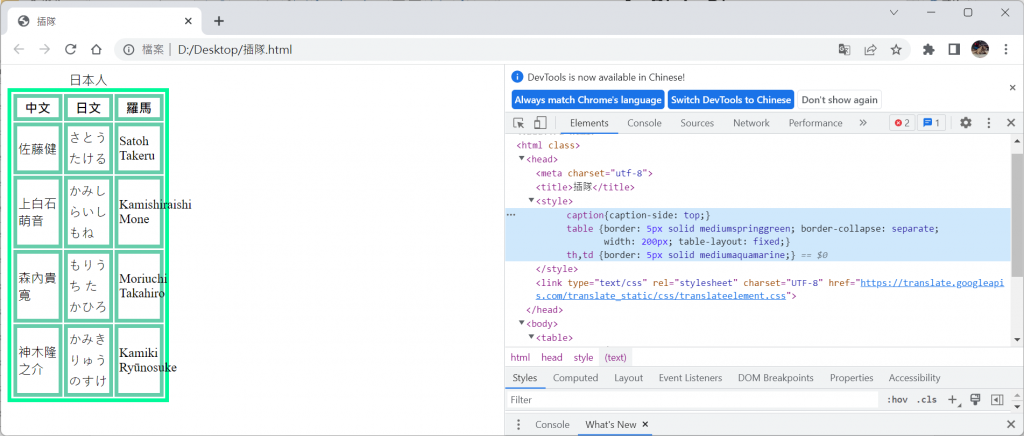The width and height of the screenshot is (1024, 436).
Task: Select style in the breadcrumb bar
Action: [584, 358]
